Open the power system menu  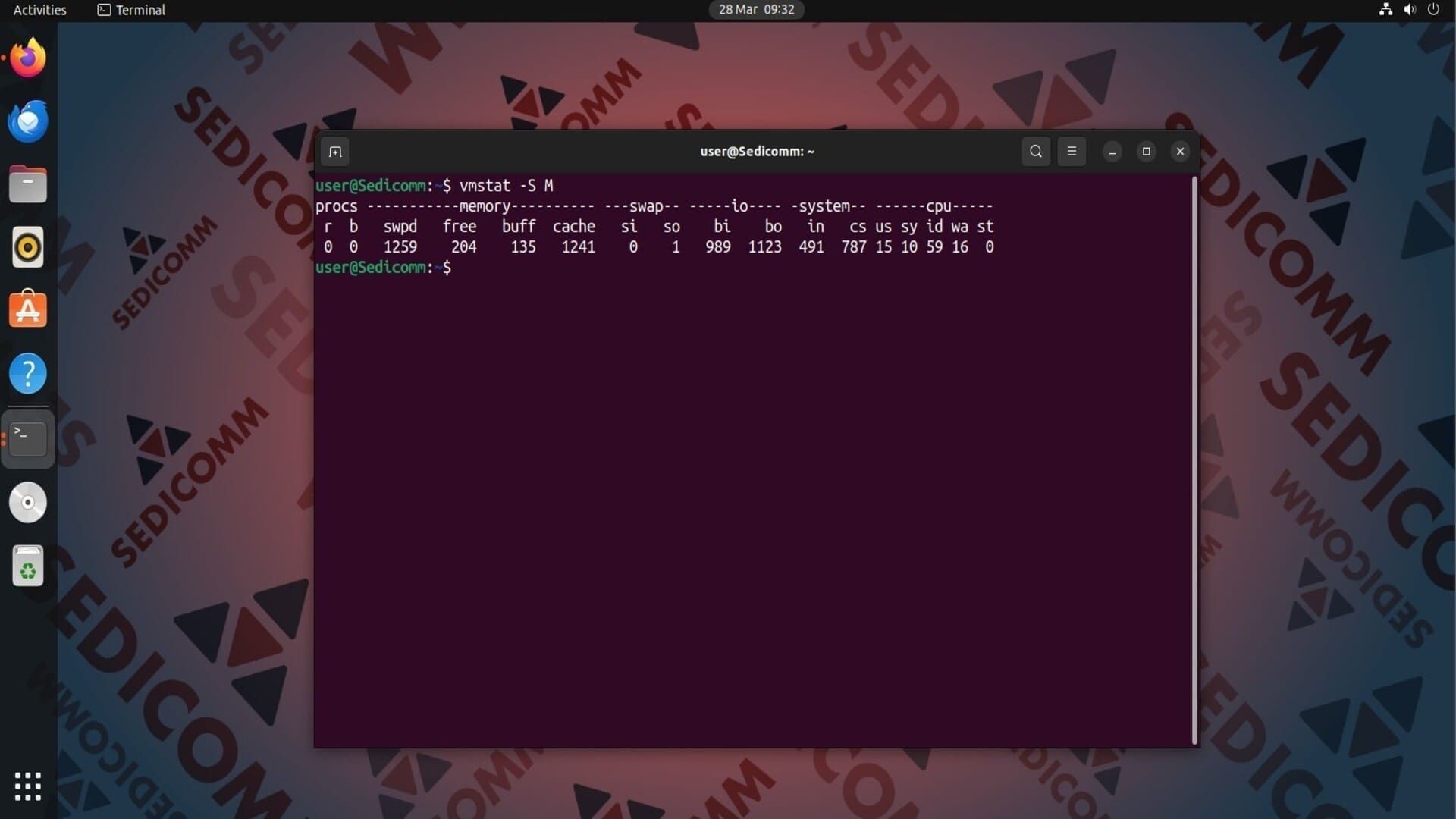coord(1433,10)
